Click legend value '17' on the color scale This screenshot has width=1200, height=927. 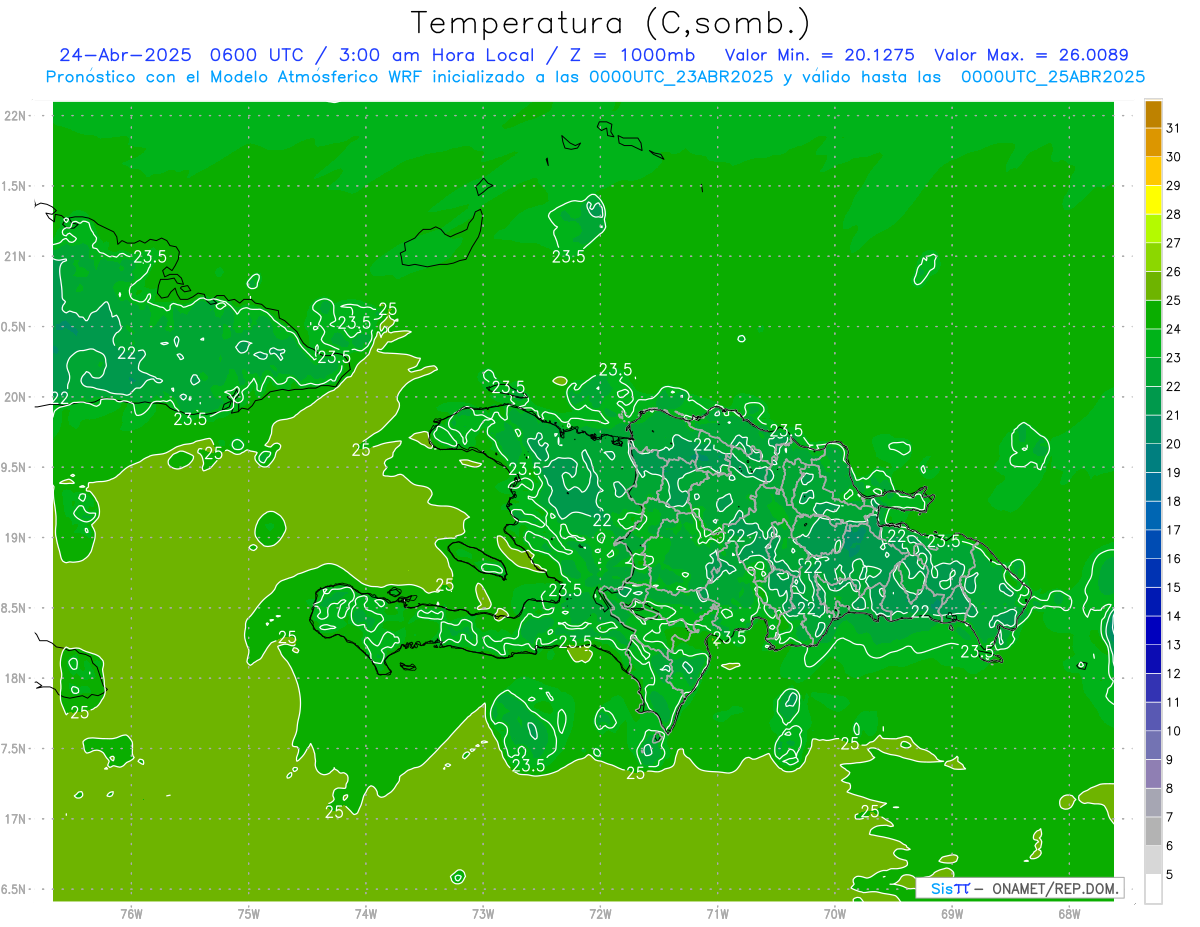(1173, 530)
